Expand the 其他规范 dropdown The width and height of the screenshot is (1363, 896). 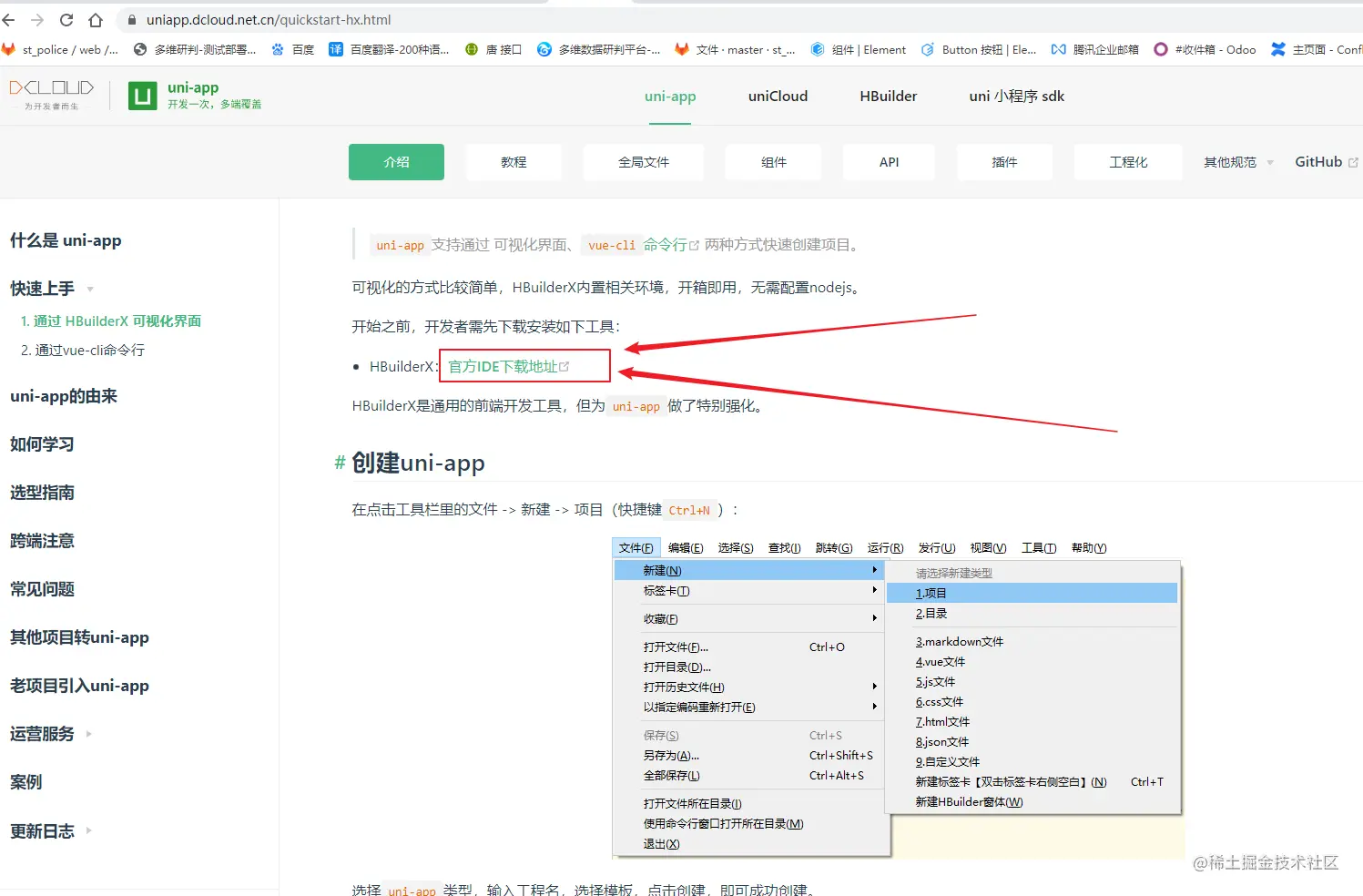click(1238, 162)
